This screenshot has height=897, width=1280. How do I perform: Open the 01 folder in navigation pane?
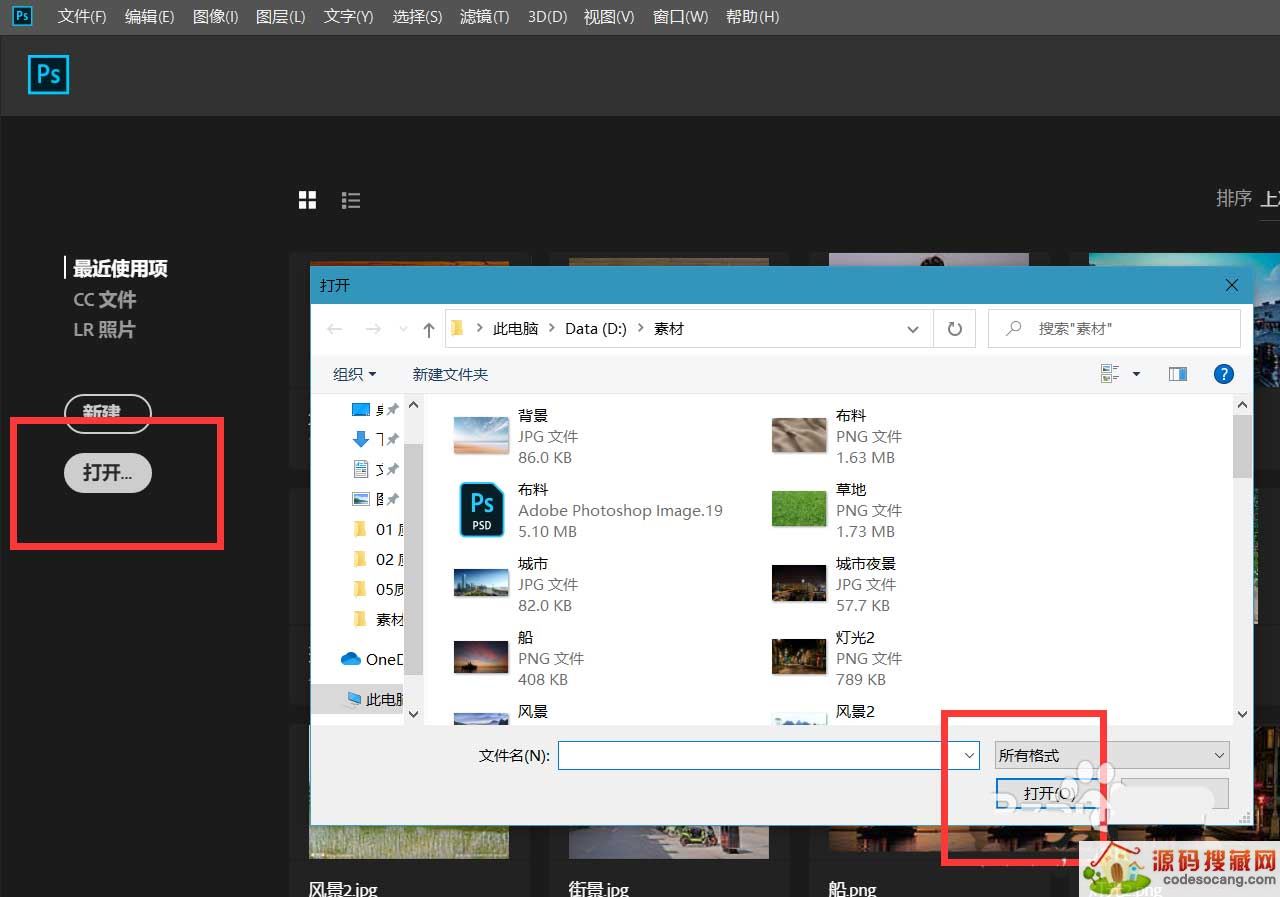click(x=378, y=529)
